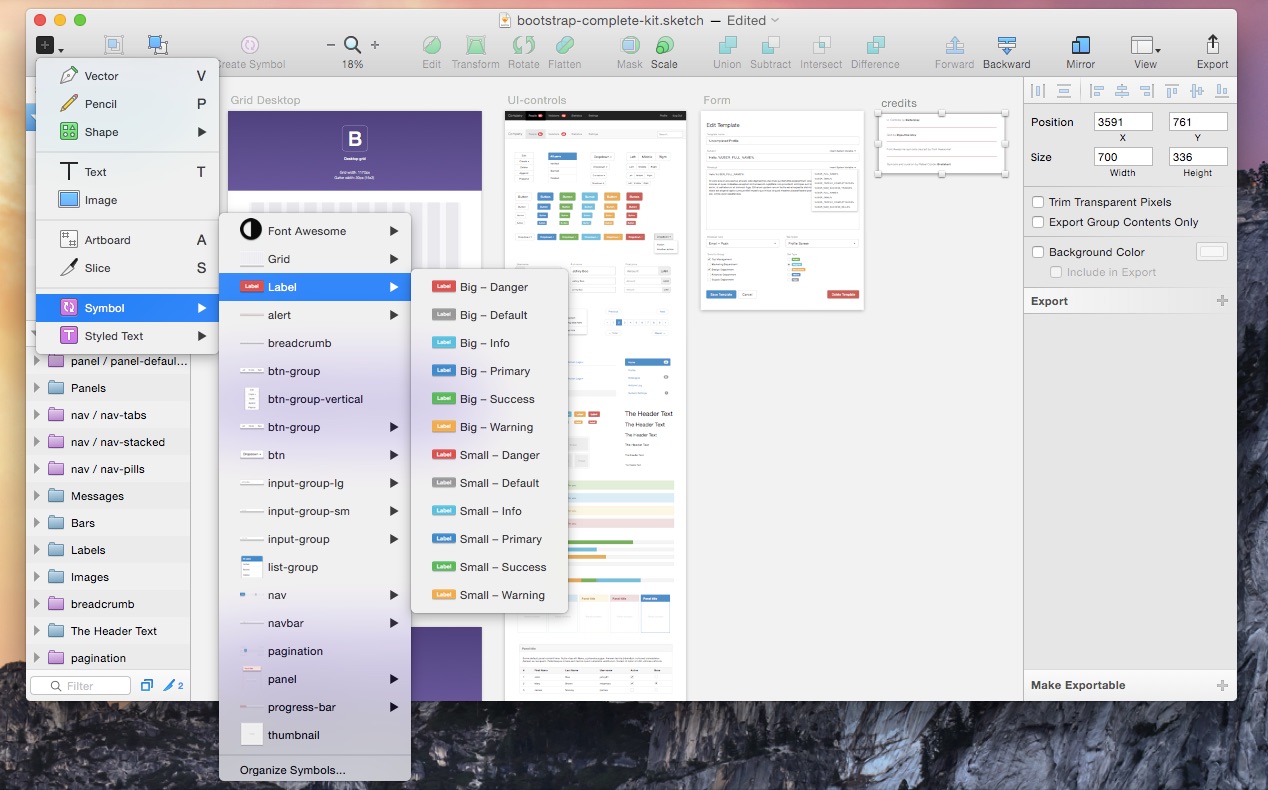Image resolution: width=1268 pixels, height=790 pixels.
Task: Toggle Include in Export checkbox
Action: point(1056,272)
